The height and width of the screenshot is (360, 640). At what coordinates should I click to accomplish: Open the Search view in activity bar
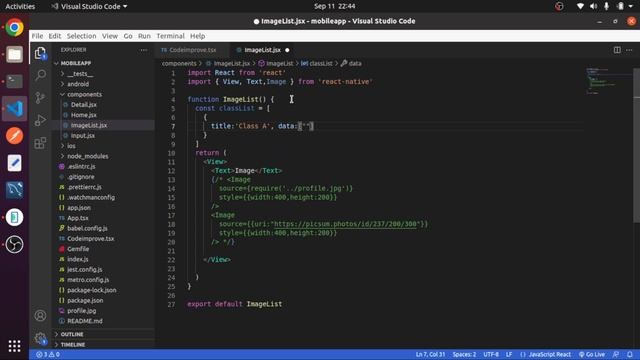pos(40,75)
